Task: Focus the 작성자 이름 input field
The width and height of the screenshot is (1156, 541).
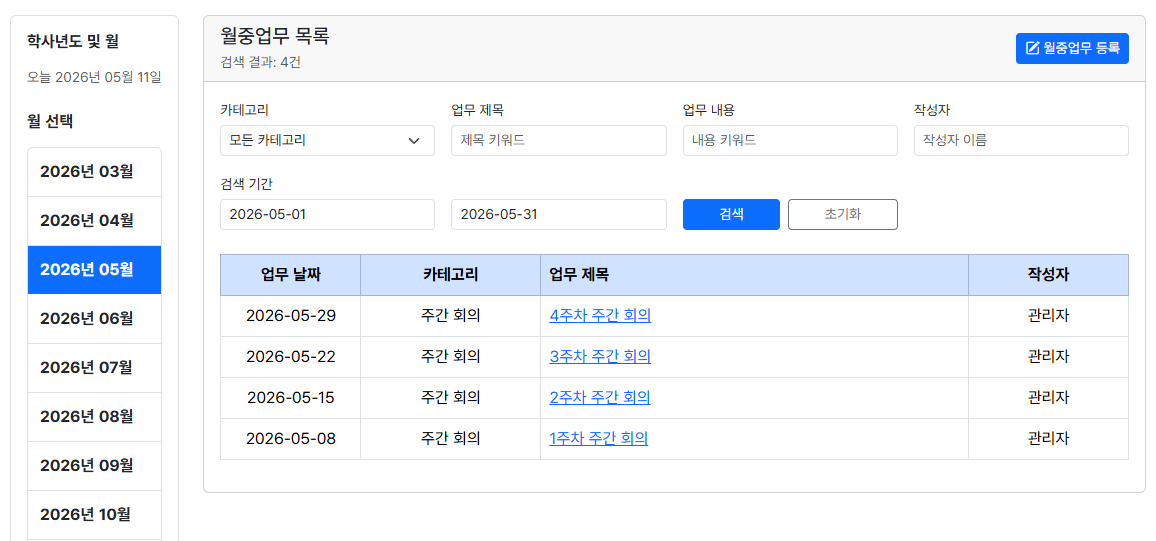Action: click(1021, 140)
